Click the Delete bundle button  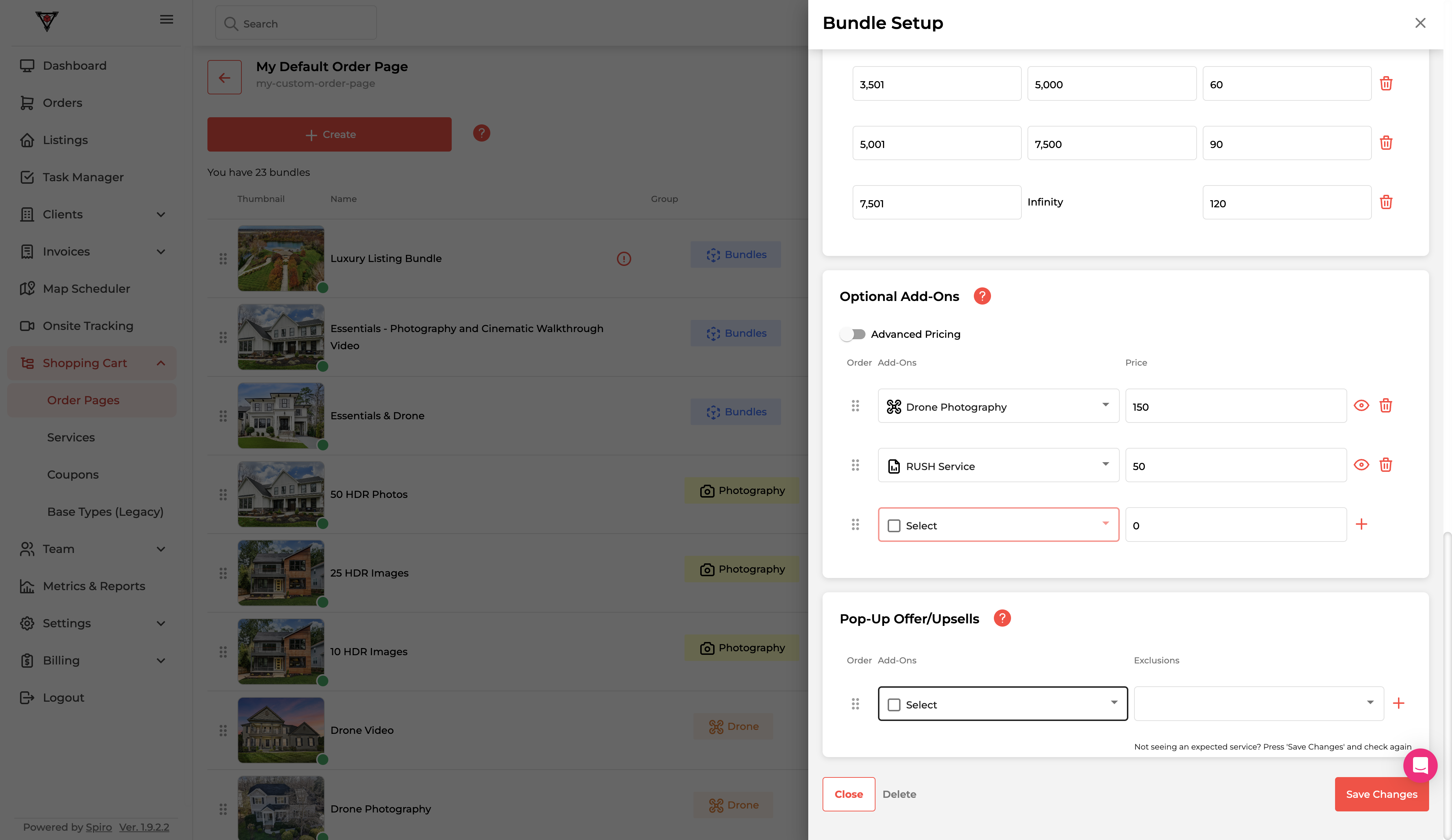pos(899,794)
